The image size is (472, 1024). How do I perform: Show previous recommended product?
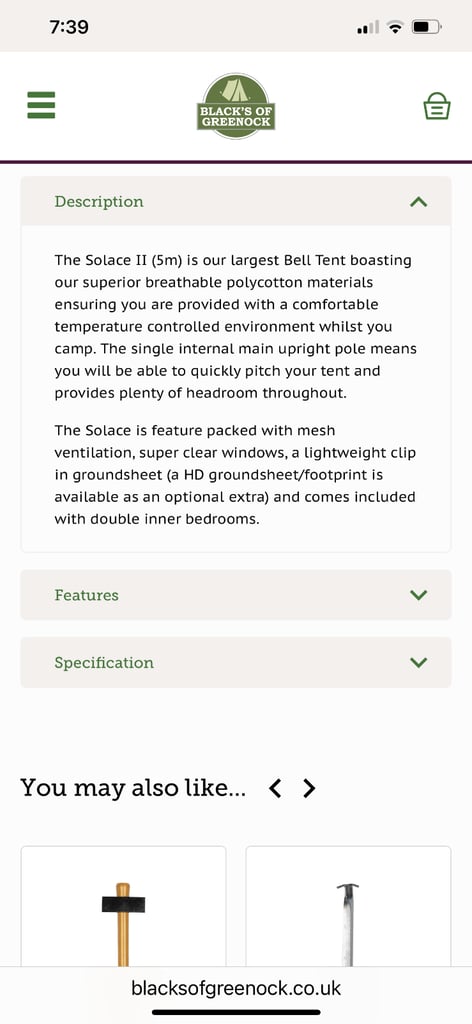click(275, 789)
